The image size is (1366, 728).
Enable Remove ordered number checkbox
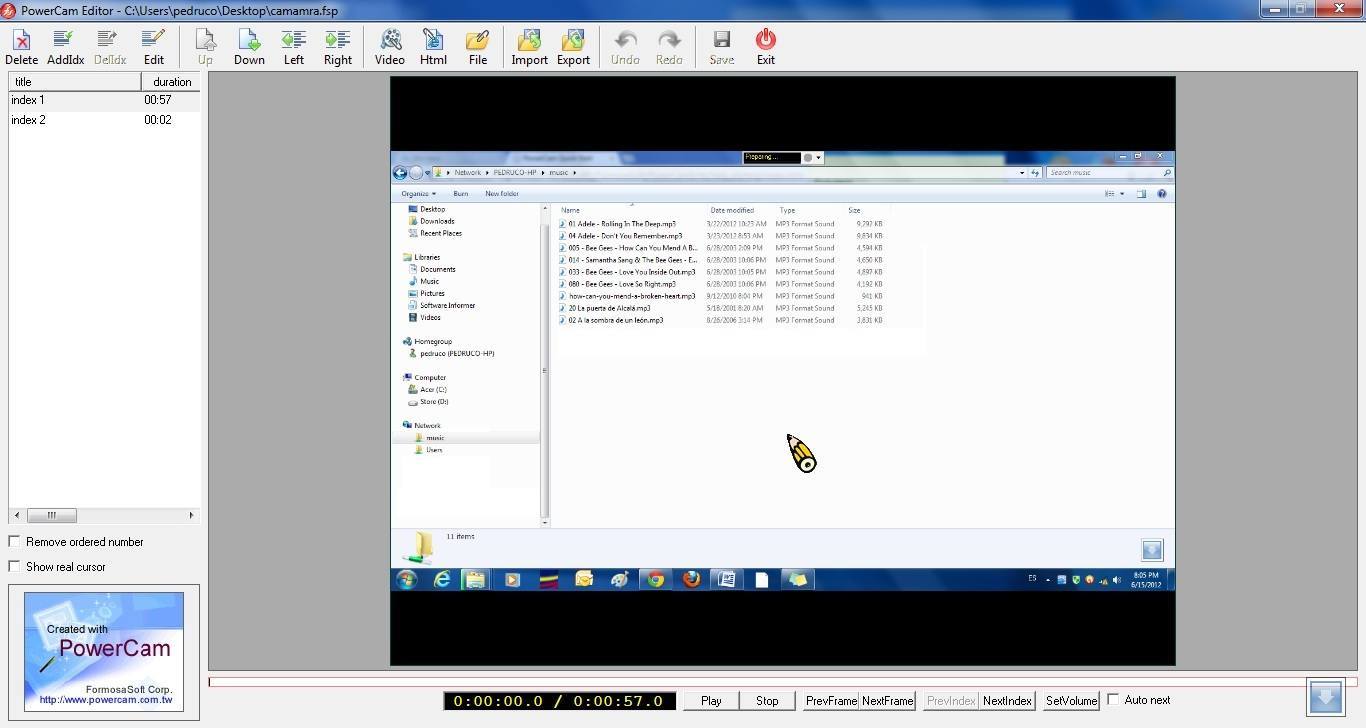[15, 541]
